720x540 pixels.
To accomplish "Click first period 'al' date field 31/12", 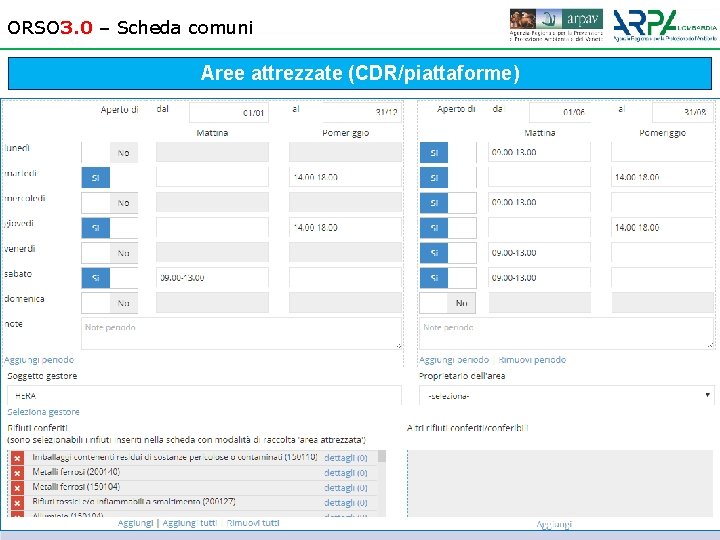I will coord(362,112).
